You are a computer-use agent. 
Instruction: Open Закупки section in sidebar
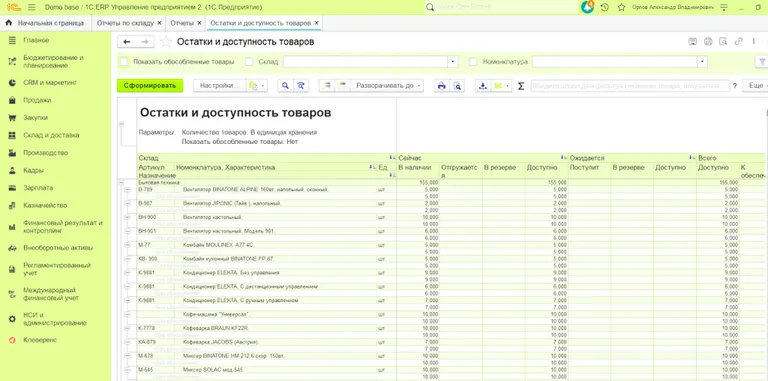[x=35, y=118]
